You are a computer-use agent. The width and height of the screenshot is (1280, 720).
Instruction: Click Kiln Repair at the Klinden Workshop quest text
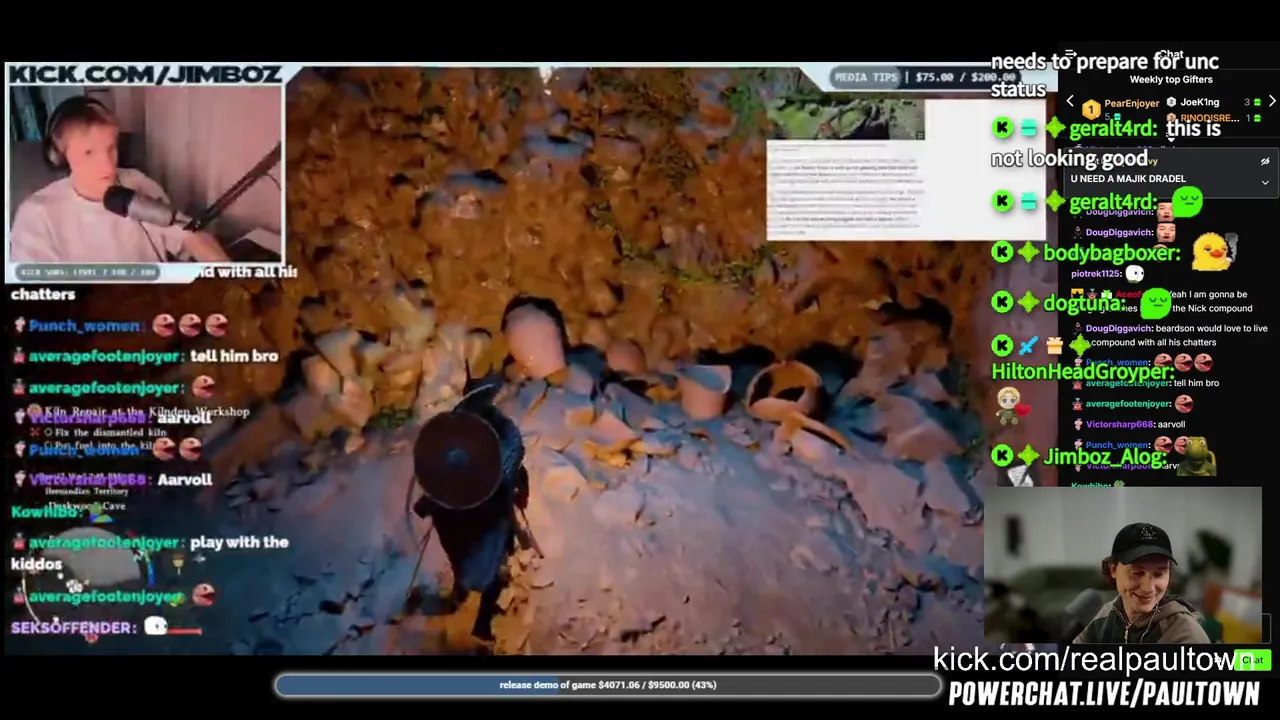pyautogui.click(x=145, y=412)
